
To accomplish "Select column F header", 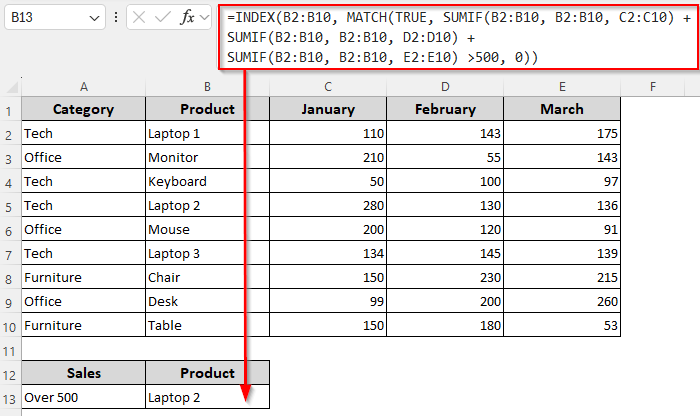I will [x=652, y=87].
